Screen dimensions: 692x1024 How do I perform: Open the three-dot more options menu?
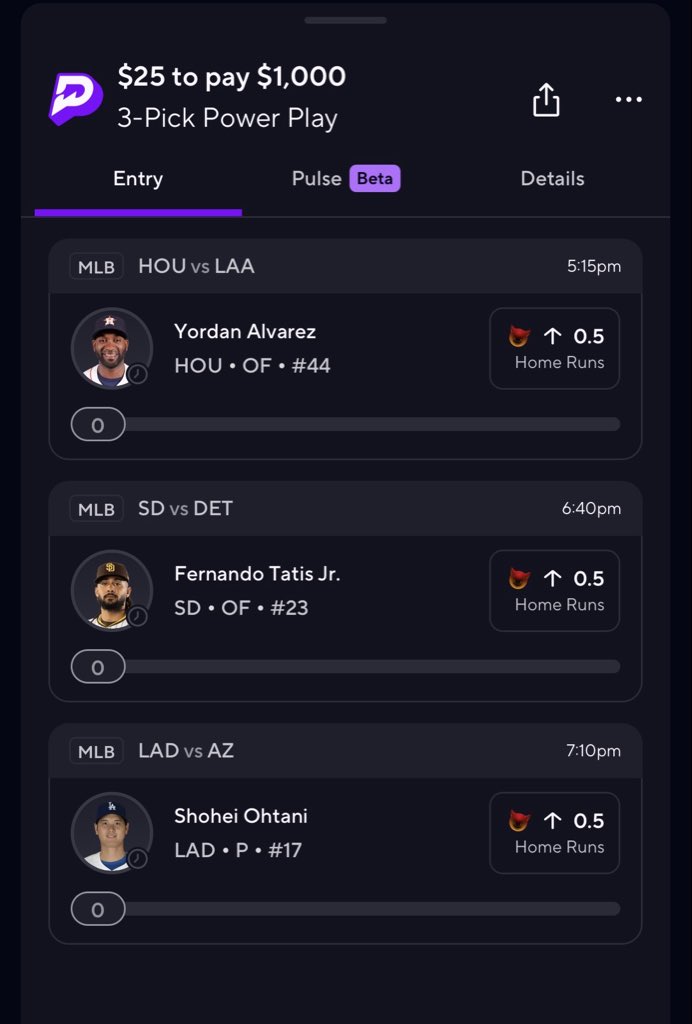point(629,99)
